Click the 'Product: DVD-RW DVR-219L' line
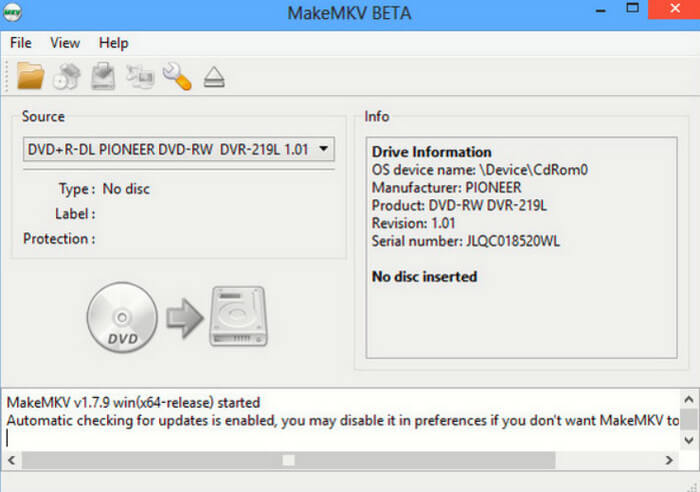 459,205
